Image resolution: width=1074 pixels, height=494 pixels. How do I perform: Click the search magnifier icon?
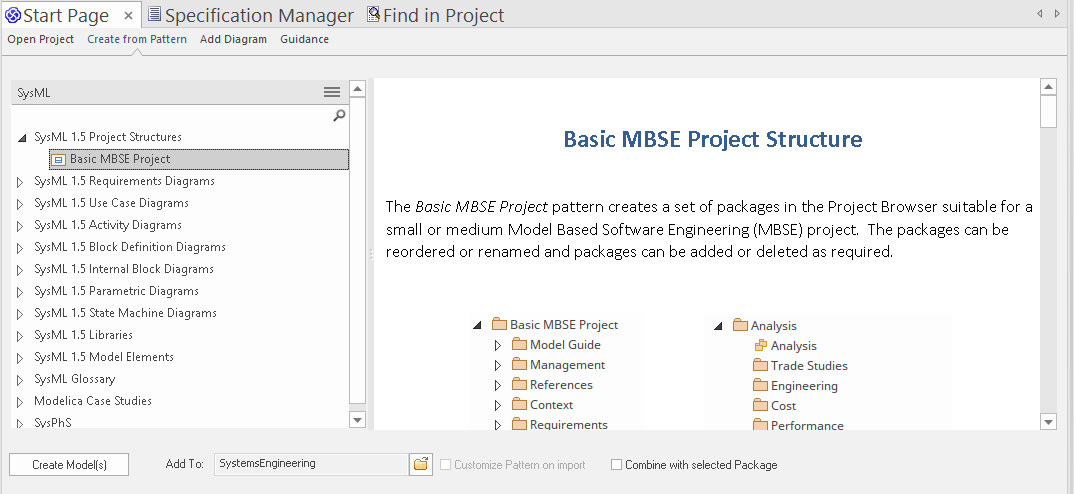point(339,115)
